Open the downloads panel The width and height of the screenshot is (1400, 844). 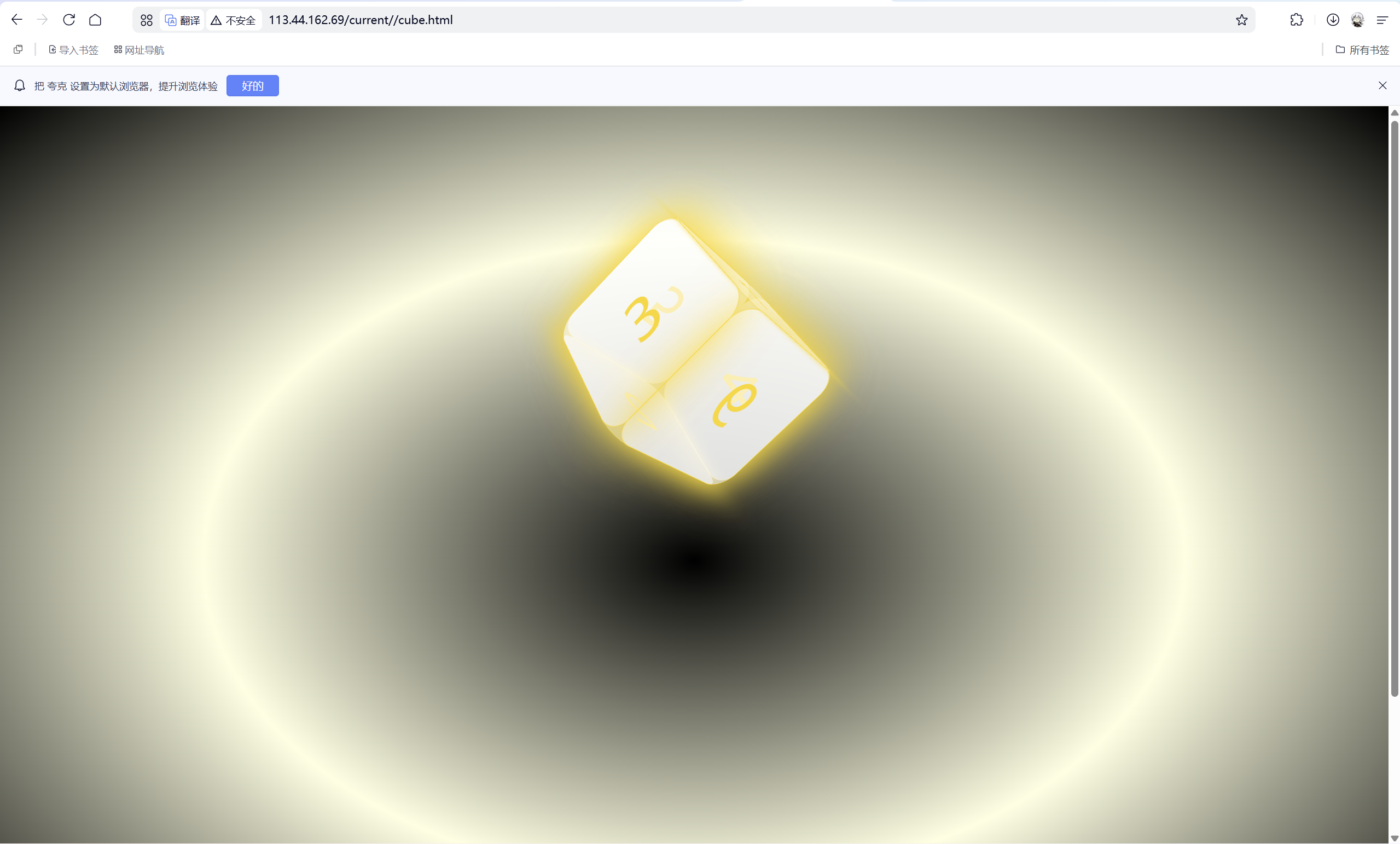(1332, 20)
